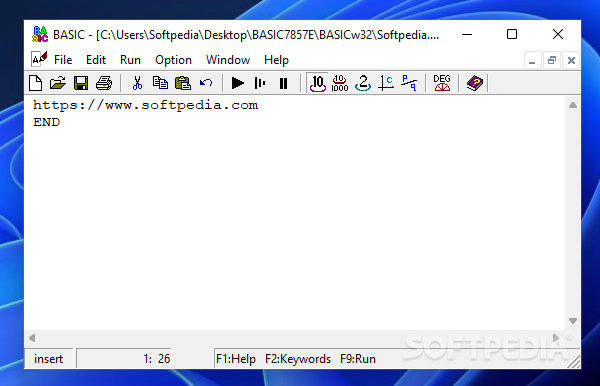Create a new file with the blank page icon

tap(36, 83)
